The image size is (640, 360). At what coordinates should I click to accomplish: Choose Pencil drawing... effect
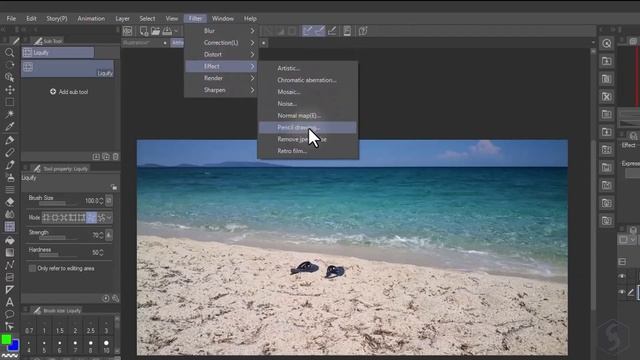coord(308,127)
